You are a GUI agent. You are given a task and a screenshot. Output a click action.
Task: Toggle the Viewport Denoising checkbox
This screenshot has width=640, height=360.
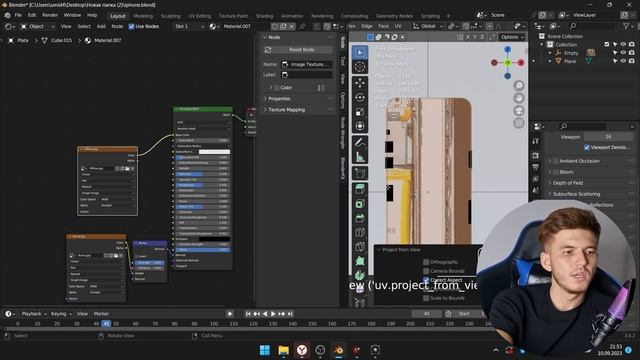tap(587, 147)
